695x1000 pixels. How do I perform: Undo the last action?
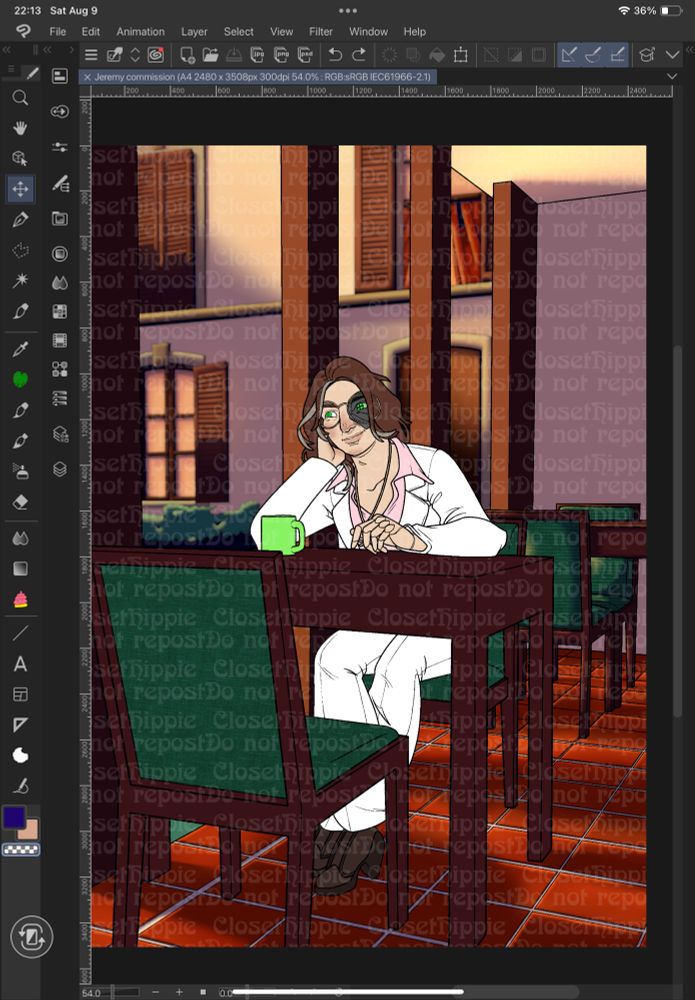coord(335,55)
